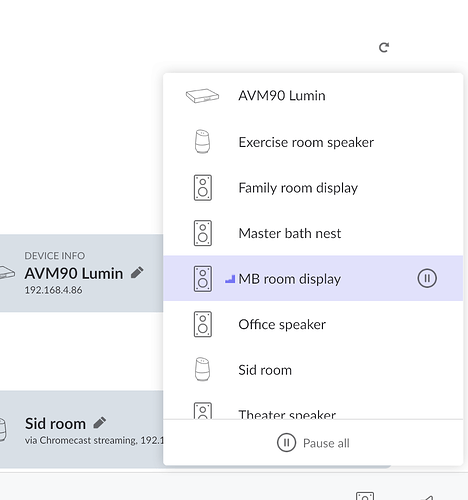Click the Sid room speaker icon in list
The image size is (468, 500).
click(202, 369)
